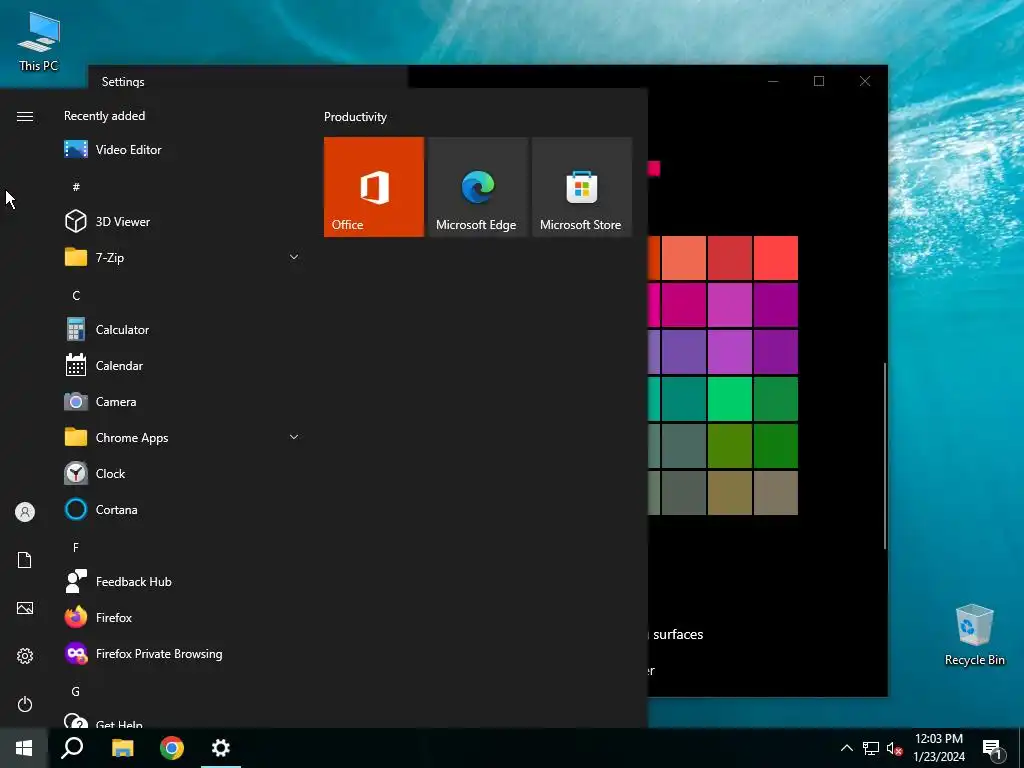Click the muted volume tray icon
The image size is (1024, 768).
(x=895, y=748)
